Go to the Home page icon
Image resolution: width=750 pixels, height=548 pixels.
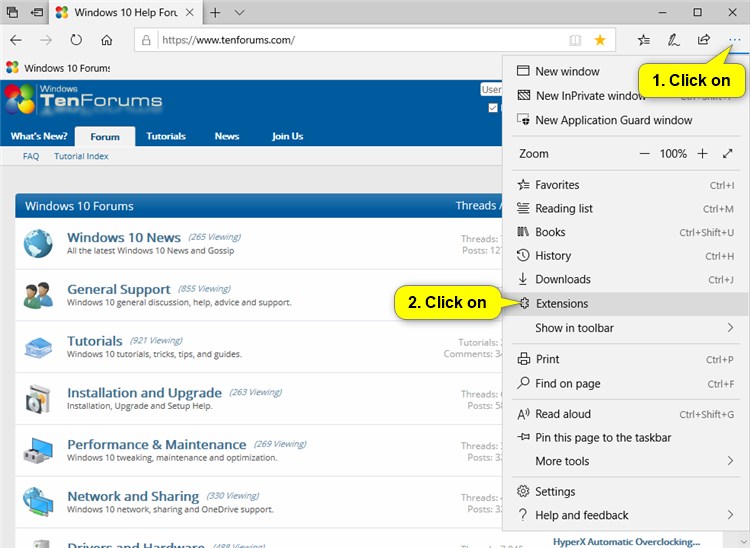(x=106, y=40)
